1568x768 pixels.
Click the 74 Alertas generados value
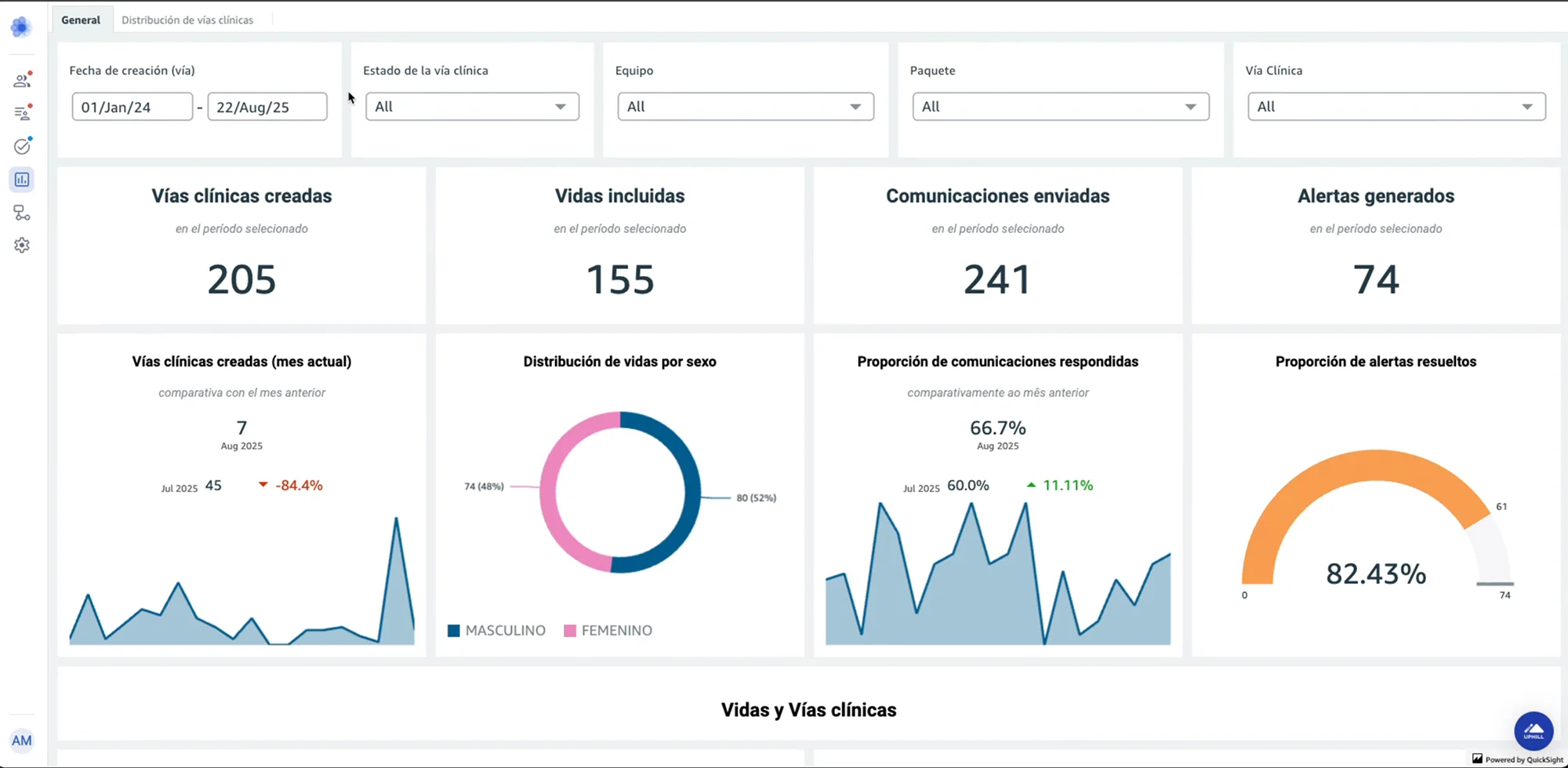click(x=1376, y=279)
